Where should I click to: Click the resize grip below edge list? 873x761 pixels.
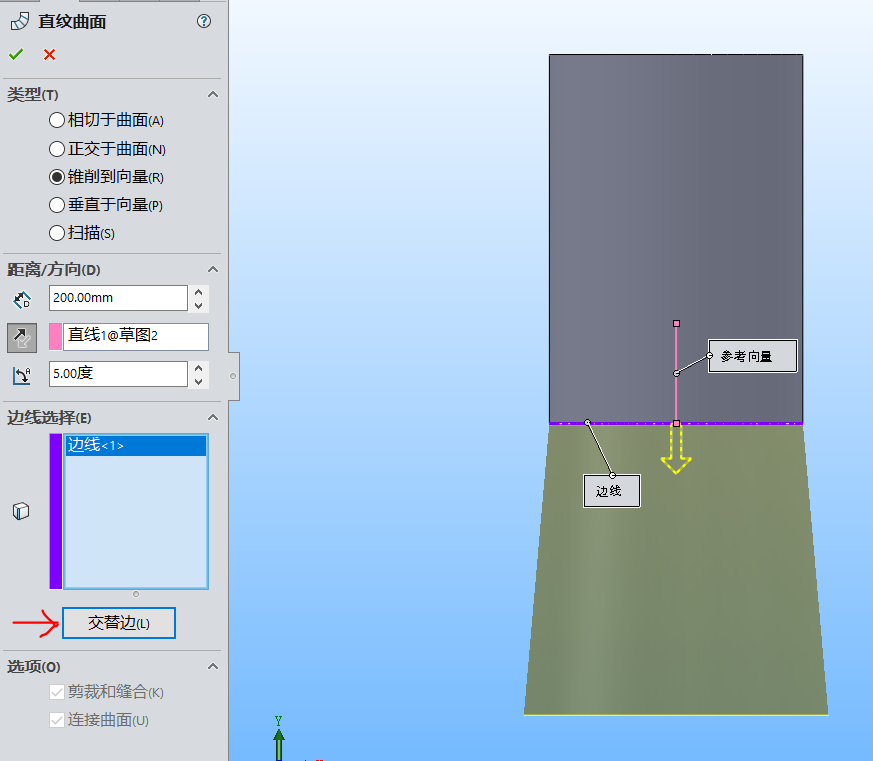(136, 594)
